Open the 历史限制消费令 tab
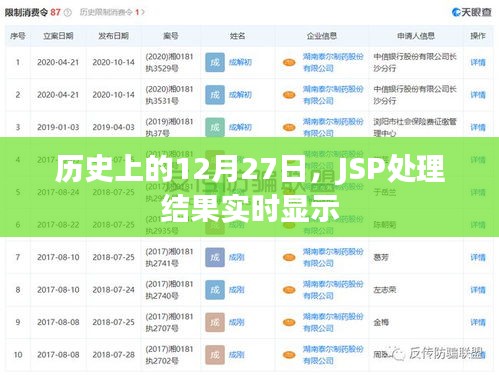The height and width of the screenshot is (375, 499). point(106,12)
